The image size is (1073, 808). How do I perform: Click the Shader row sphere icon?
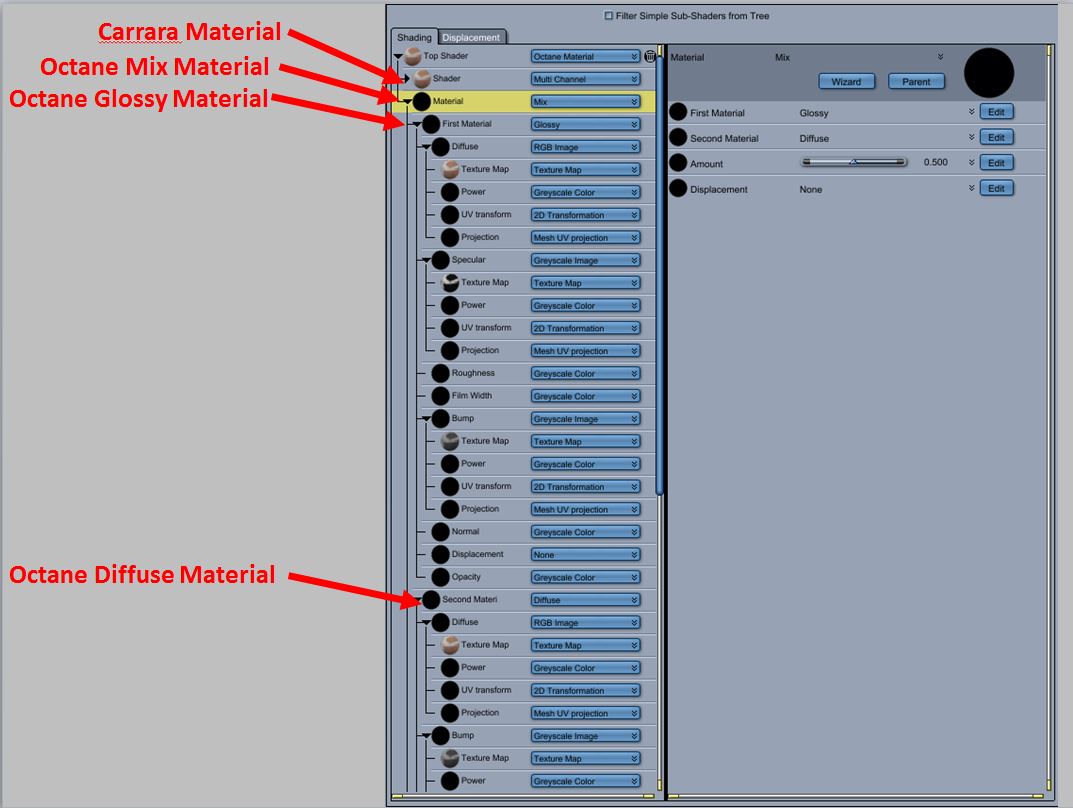(x=422, y=79)
